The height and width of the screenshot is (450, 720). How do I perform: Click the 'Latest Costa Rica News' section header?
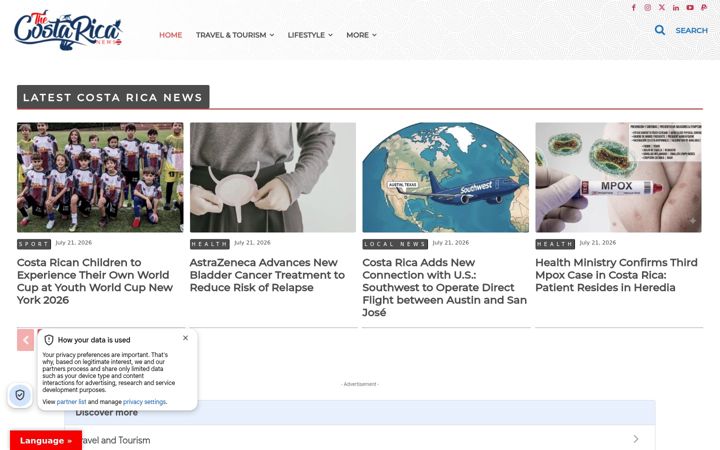coord(113,97)
